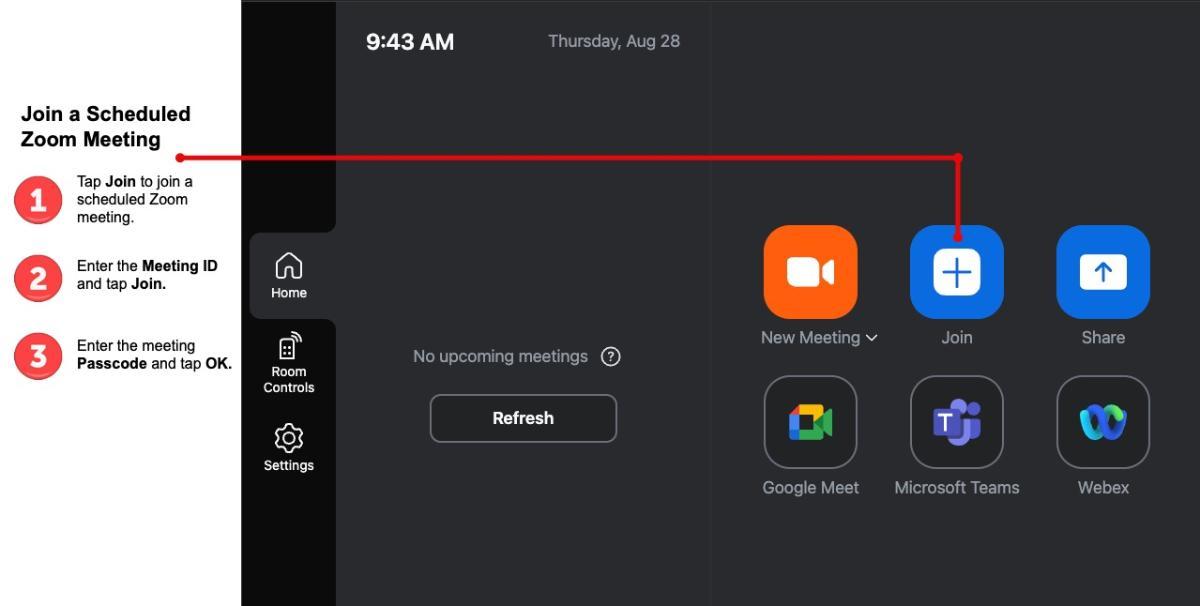Viewport: 1200px width, 606px height.
Task: Launch Google Meet
Action: point(810,422)
